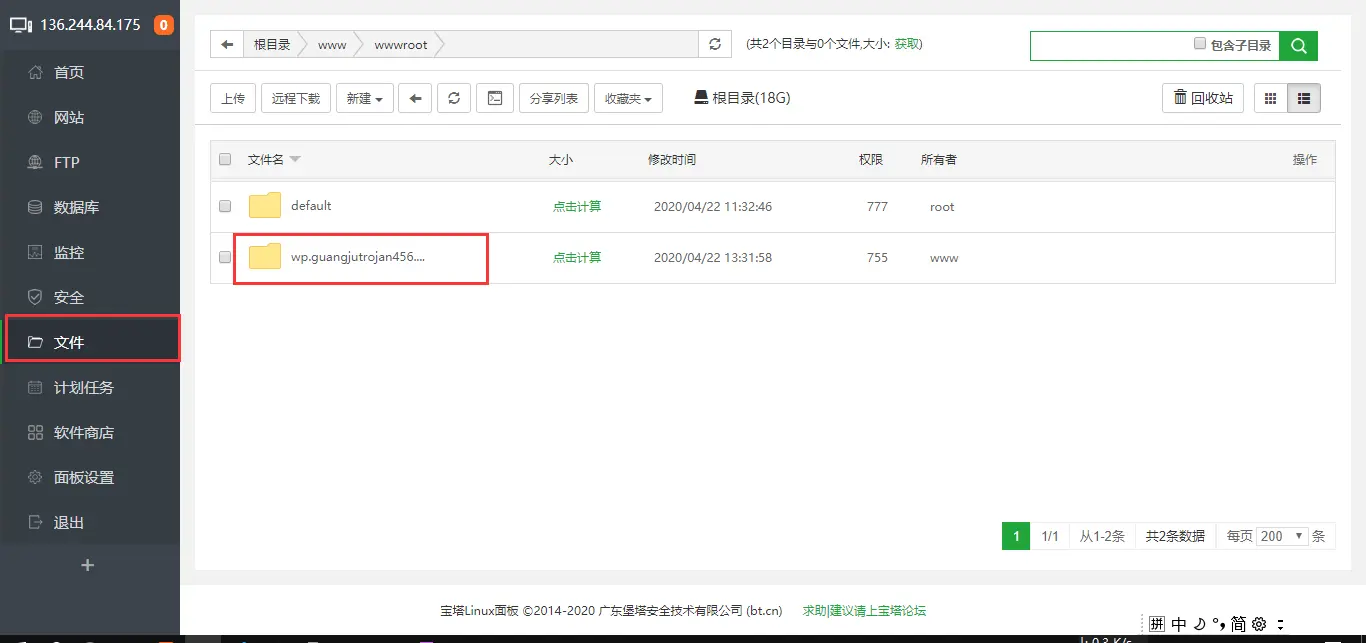Image resolution: width=1366 pixels, height=643 pixels.
Task: Click the default folder name
Action: point(311,205)
